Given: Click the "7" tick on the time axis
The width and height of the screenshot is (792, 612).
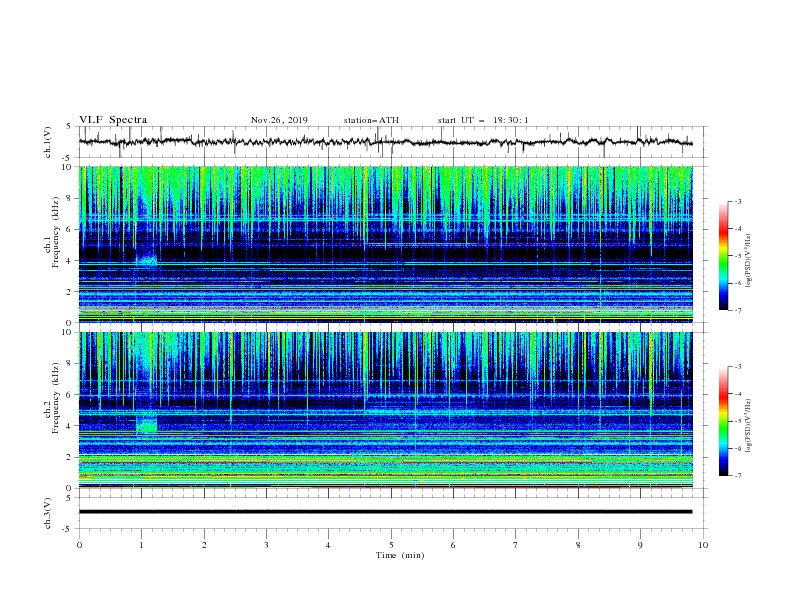Looking at the screenshot, I should pyautogui.click(x=516, y=545).
